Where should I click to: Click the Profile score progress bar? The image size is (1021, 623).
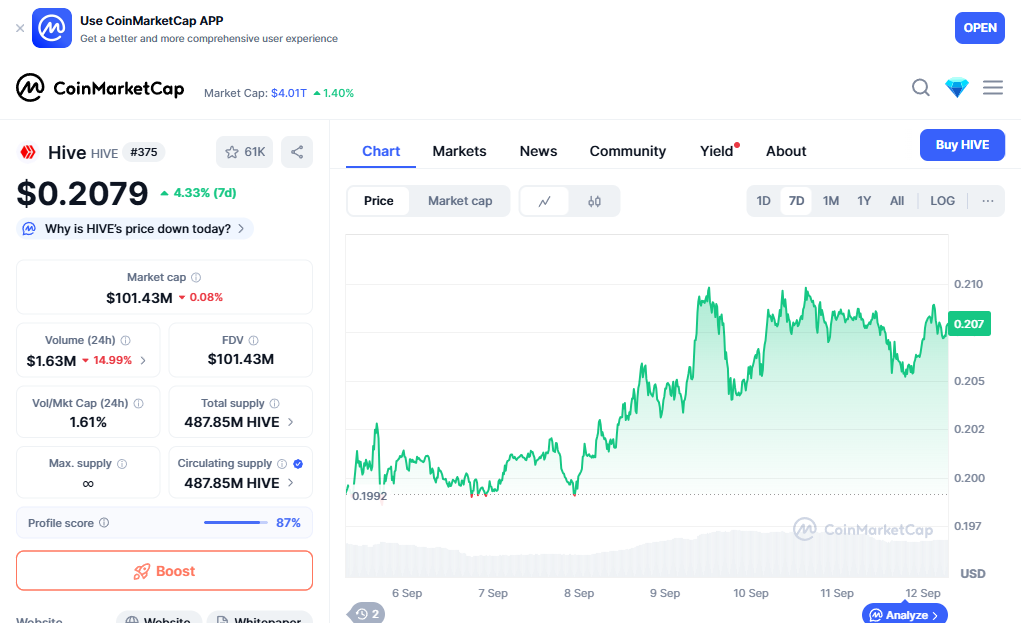coord(236,522)
